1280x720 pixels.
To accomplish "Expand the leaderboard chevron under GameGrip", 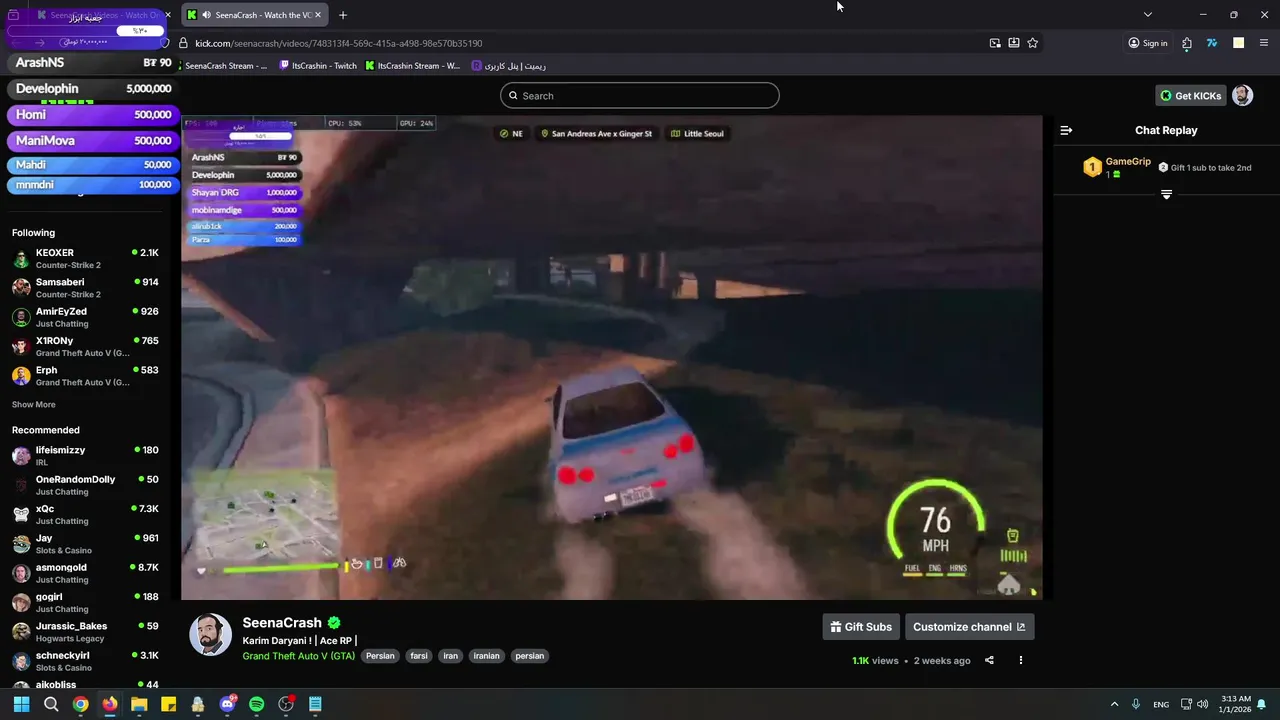I will coord(1166,194).
